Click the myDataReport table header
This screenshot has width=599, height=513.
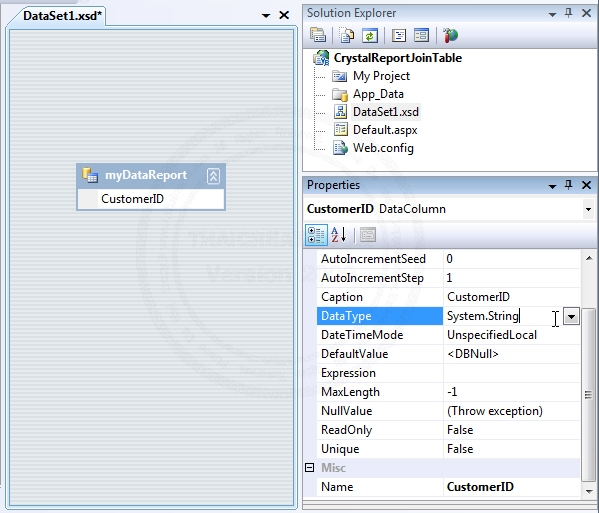[151, 176]
